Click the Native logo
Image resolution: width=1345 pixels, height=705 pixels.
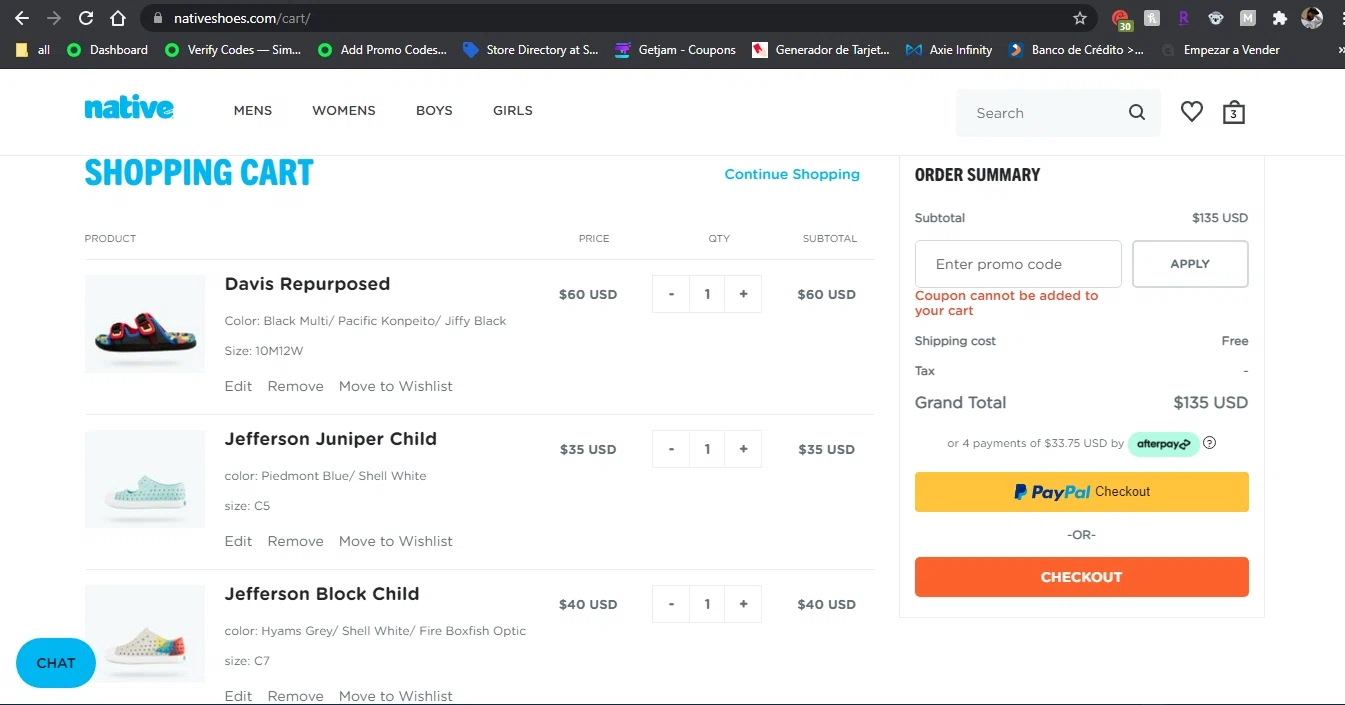129,108
